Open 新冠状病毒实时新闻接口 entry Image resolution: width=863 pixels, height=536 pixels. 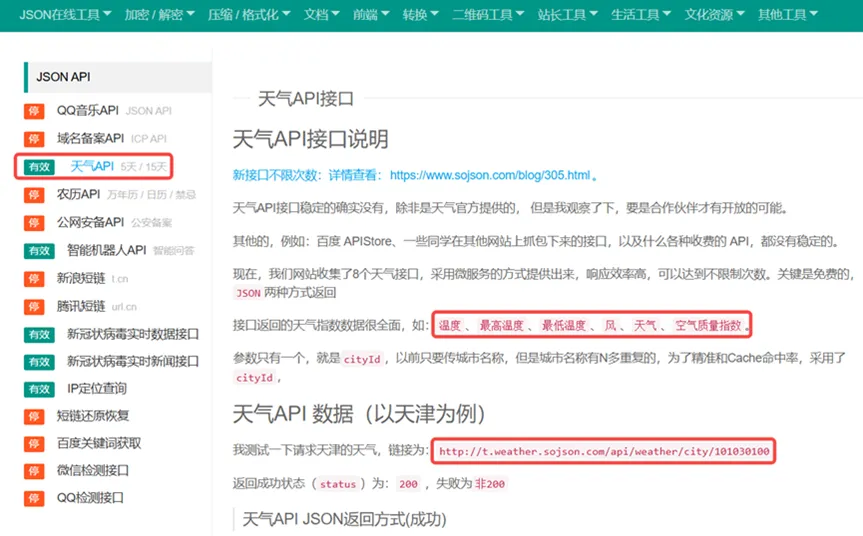pos(133,362)
